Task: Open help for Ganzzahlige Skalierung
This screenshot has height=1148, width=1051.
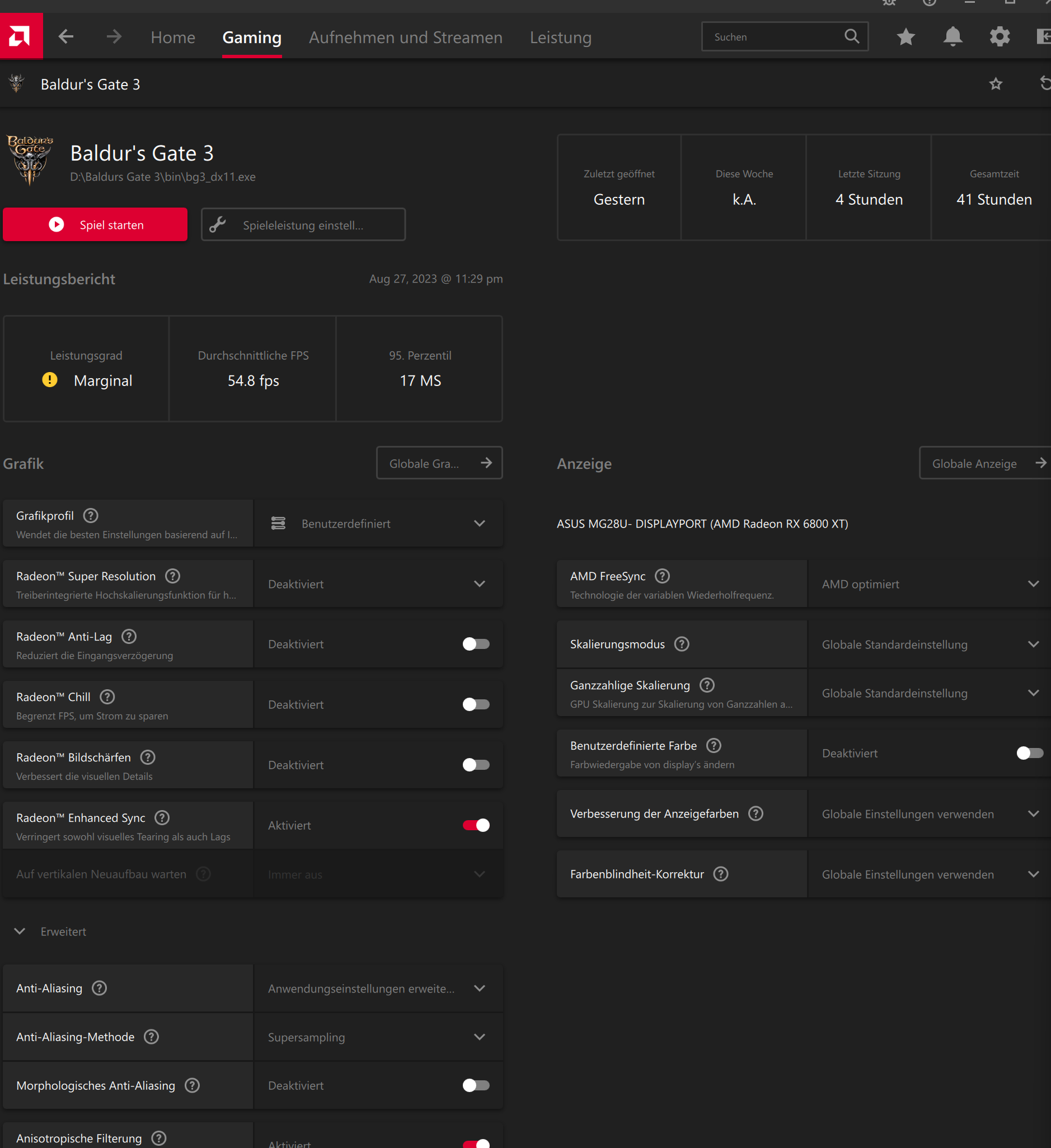Action: pyautogui.click(x=707, y=685)
